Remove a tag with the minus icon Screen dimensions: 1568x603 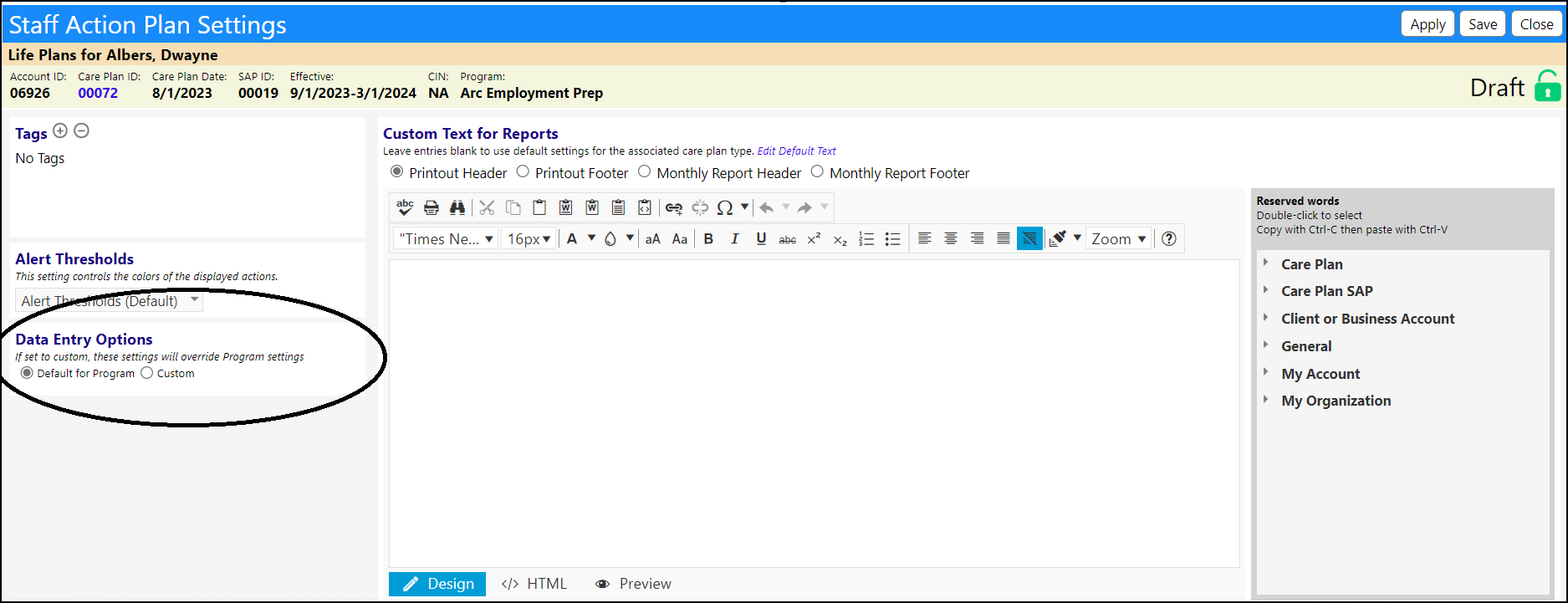tap(81, 130)
